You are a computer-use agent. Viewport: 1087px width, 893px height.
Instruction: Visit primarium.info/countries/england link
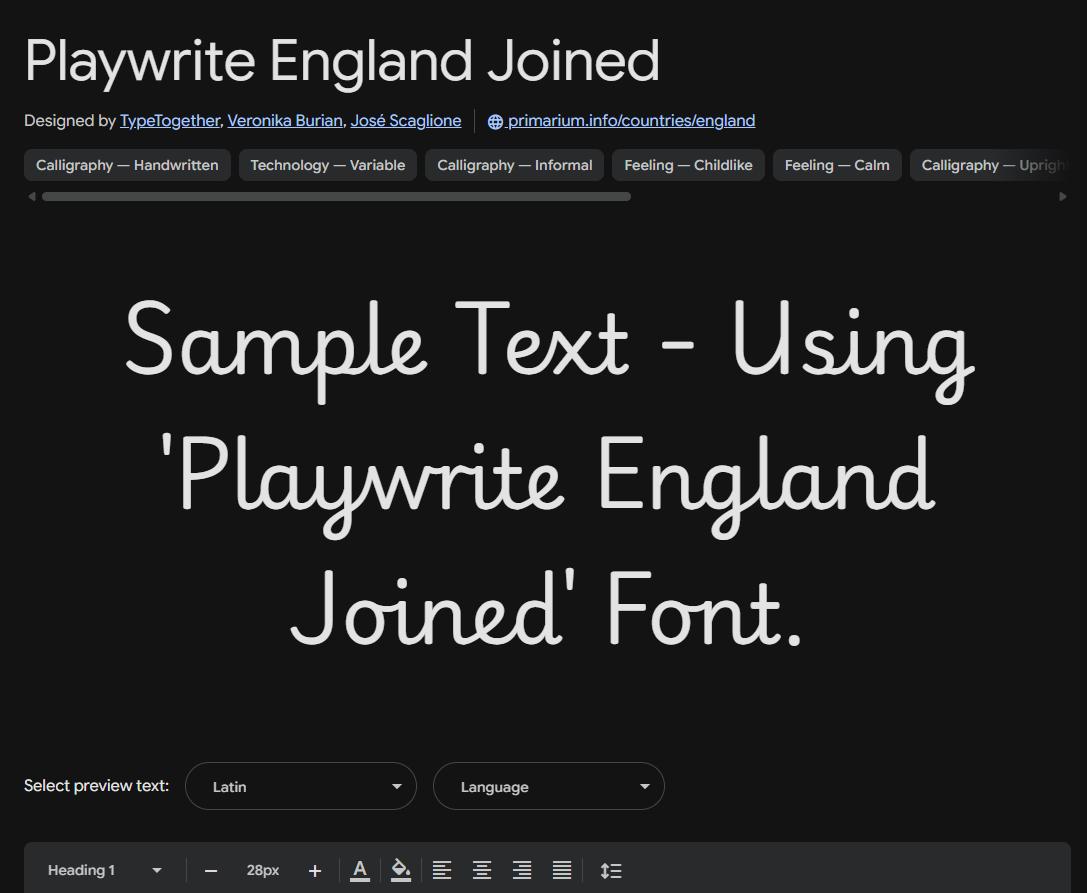click(x=631, y=121)
